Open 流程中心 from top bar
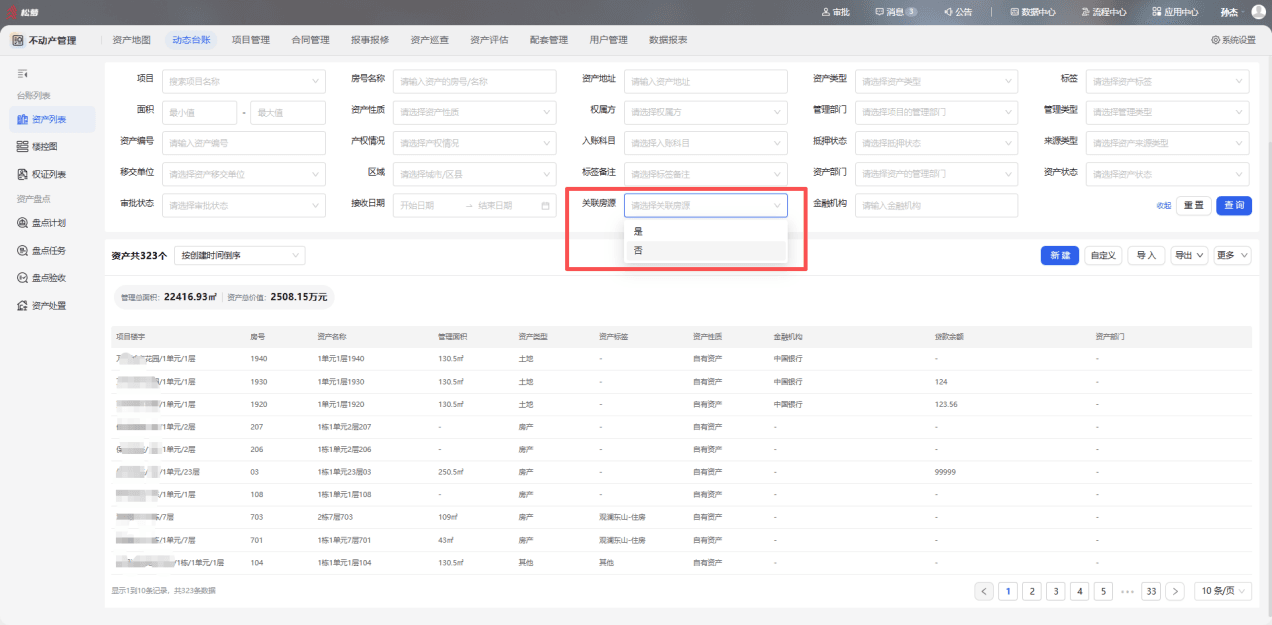This screenshot has height=625, width=1272. pyautogui.click(x=1104, y=12)
